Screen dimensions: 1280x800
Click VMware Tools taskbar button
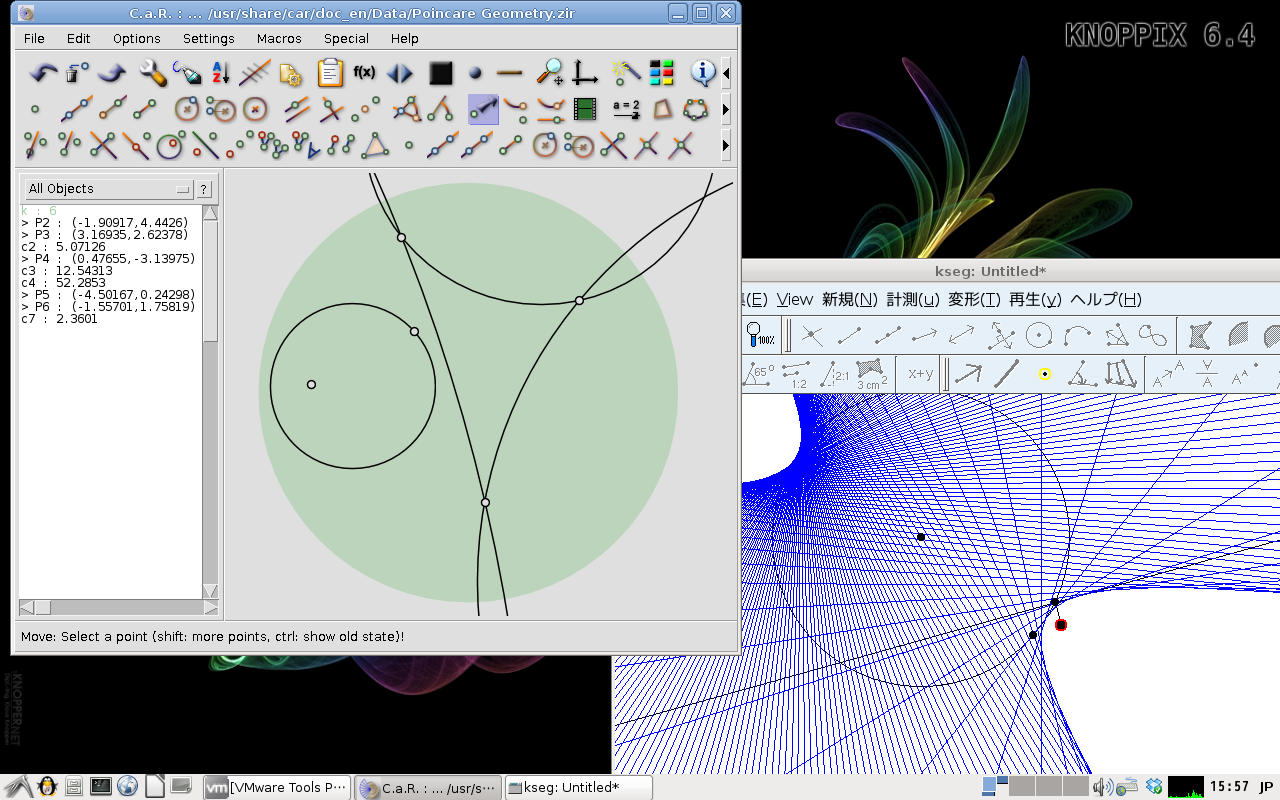[277, 787]
